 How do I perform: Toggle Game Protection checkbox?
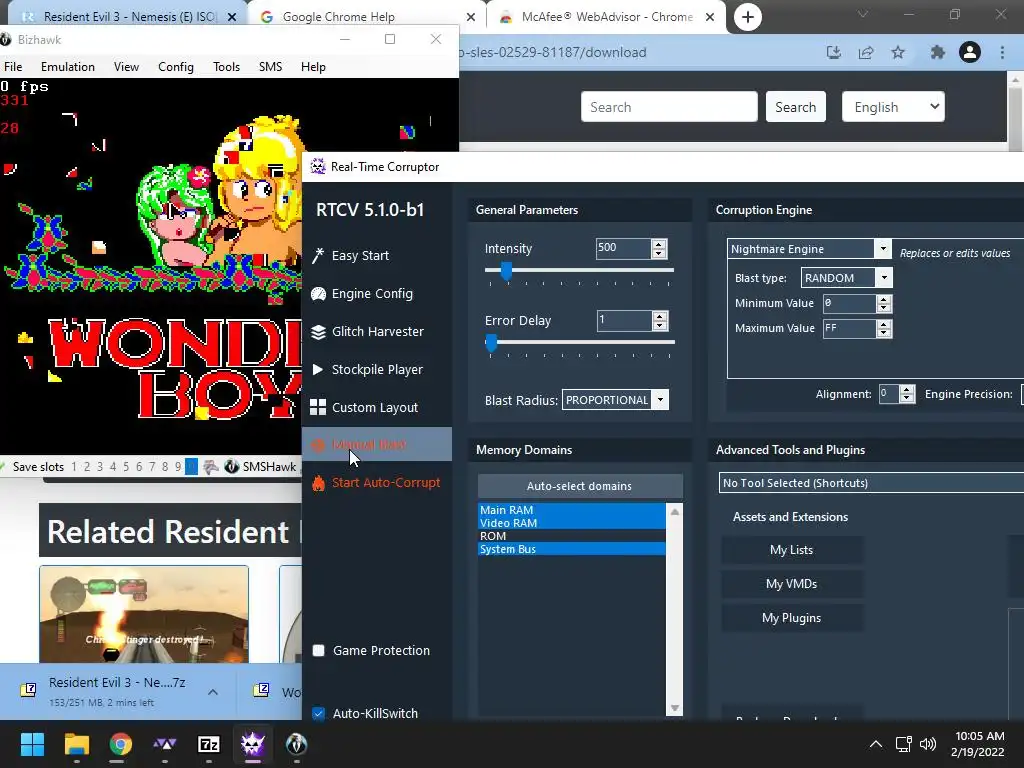318,650
